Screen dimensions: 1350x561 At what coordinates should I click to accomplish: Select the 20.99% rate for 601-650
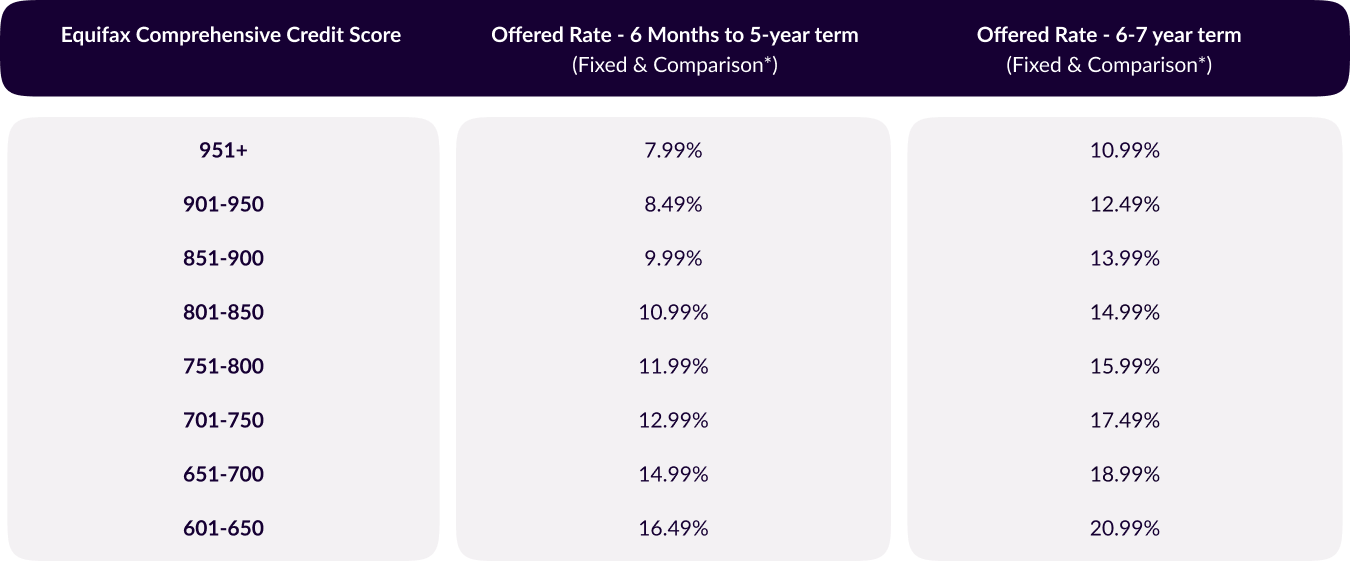(x=1125, y=529)
